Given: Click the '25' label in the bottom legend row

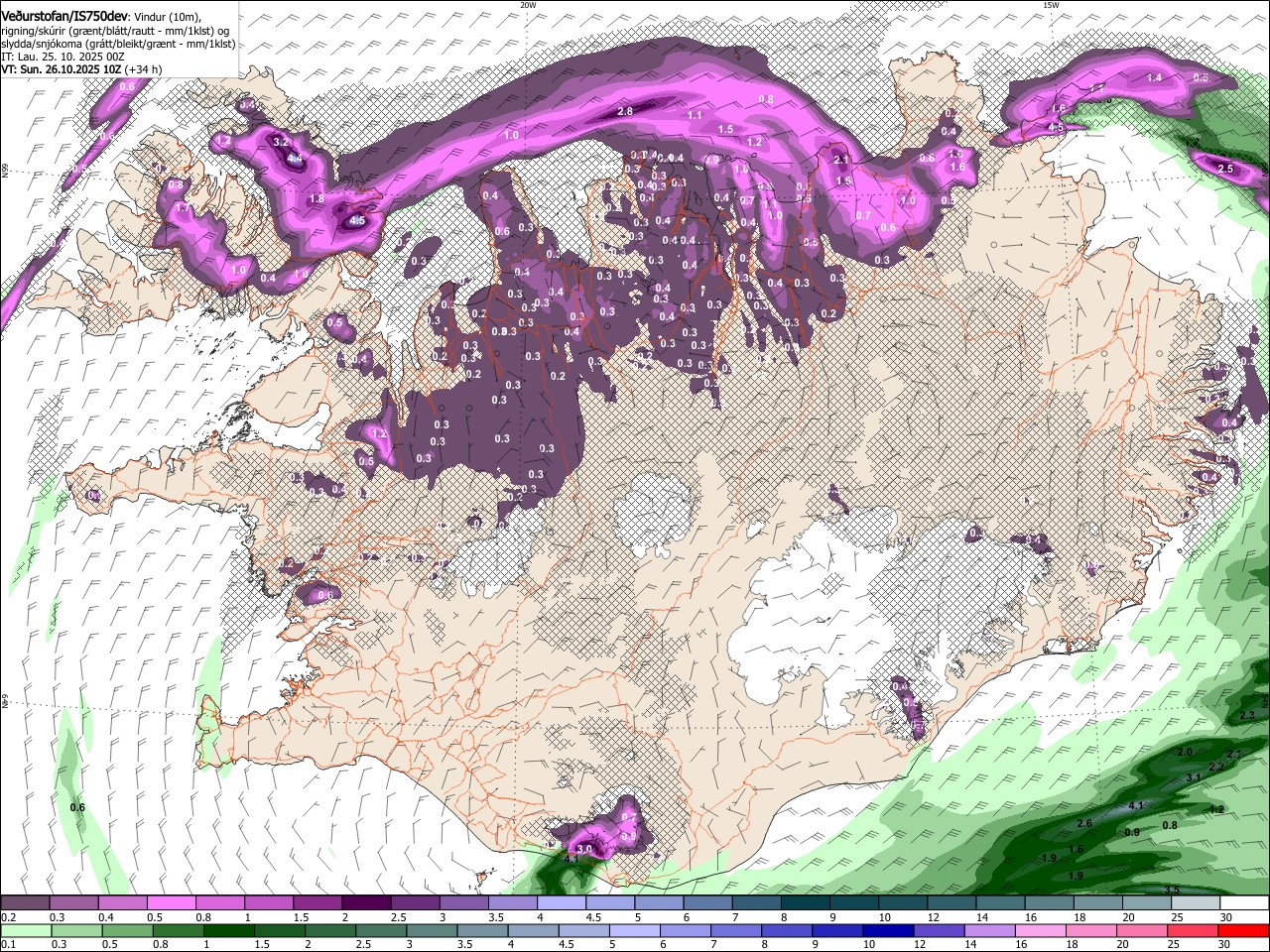Looking at the screenshot, I should (x=1174, y=944).
